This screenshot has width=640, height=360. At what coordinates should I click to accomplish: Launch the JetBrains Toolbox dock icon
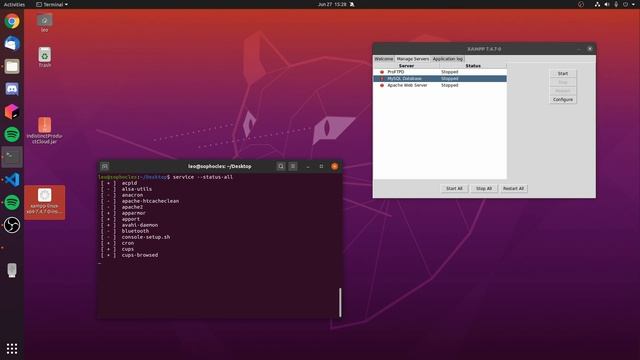pos(12,111)
